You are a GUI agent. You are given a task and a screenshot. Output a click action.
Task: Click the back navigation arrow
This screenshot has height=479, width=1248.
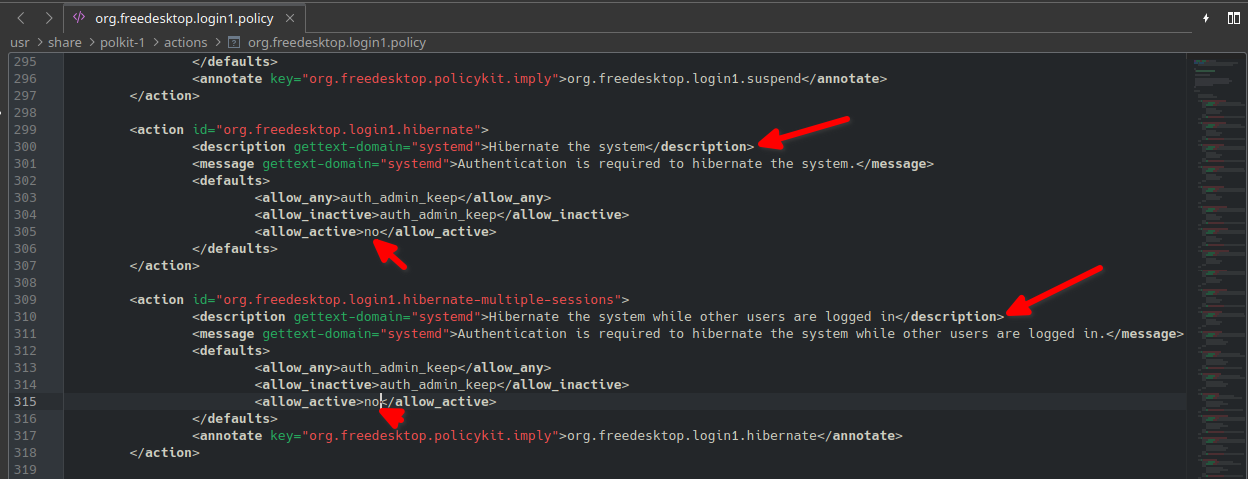[20, 18]
